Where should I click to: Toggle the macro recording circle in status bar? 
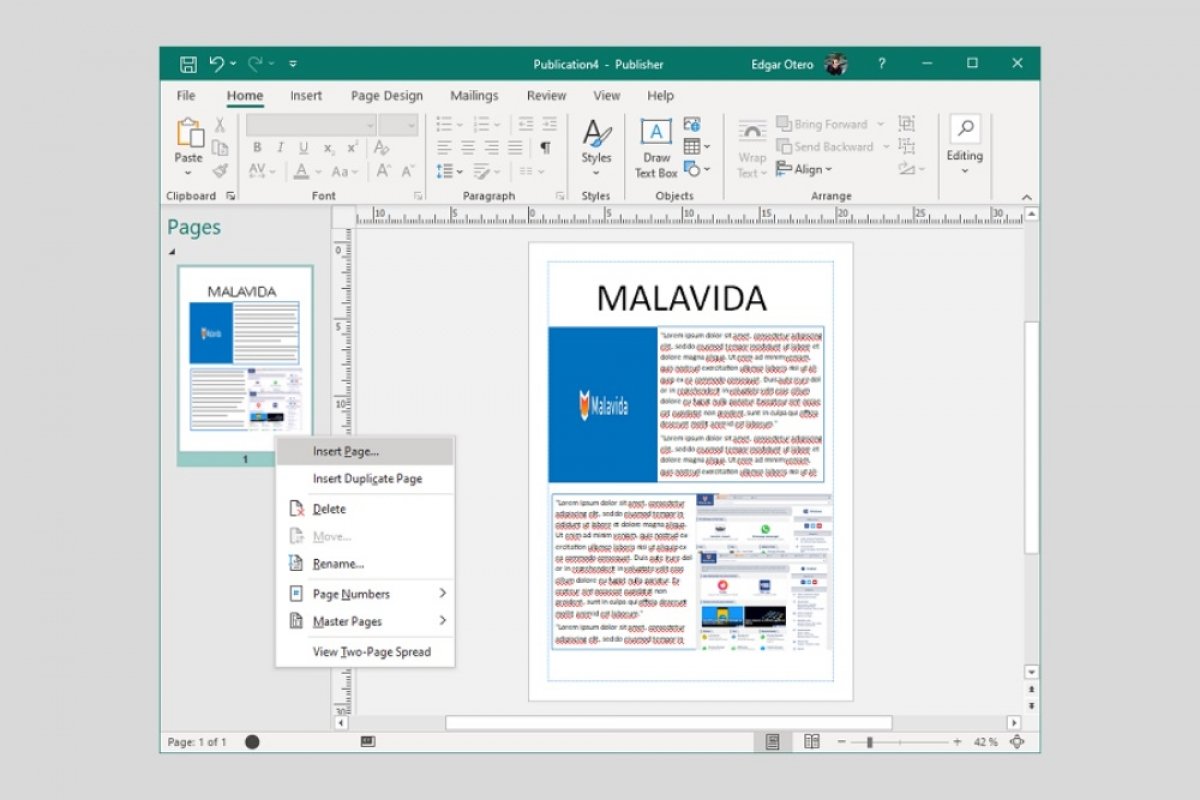[x=253, y=742]
